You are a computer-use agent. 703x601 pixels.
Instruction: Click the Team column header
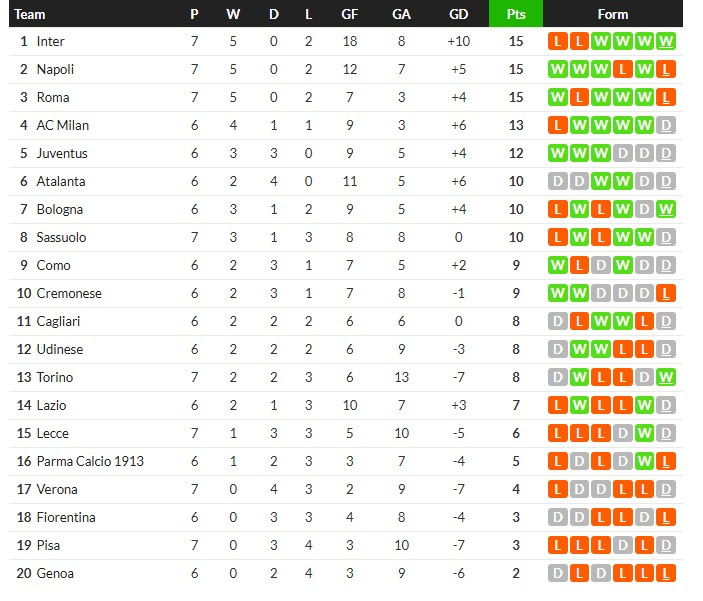[x=31, y=14]
